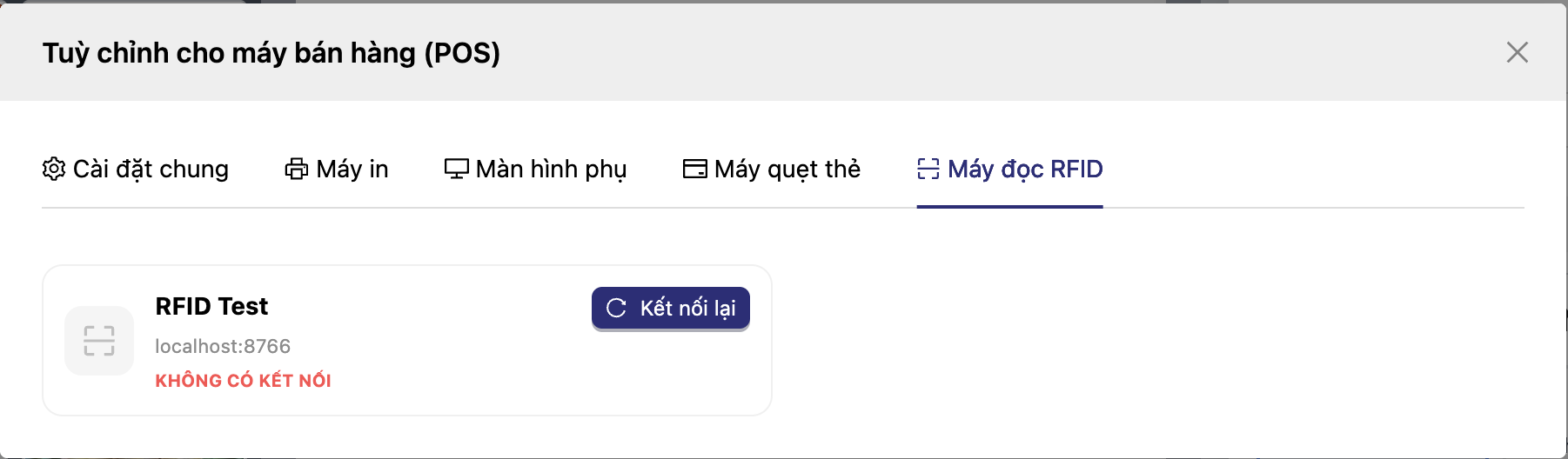Screen dimensions: 1568x459
Task: Switch to the Máy in tab
Action: pos(352,169)
